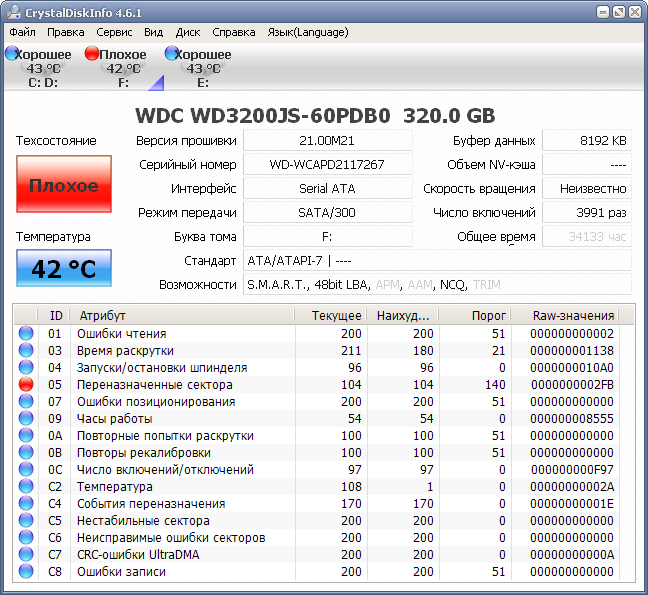
Task: Click the Текущее column header
Action: coord(331,315)
